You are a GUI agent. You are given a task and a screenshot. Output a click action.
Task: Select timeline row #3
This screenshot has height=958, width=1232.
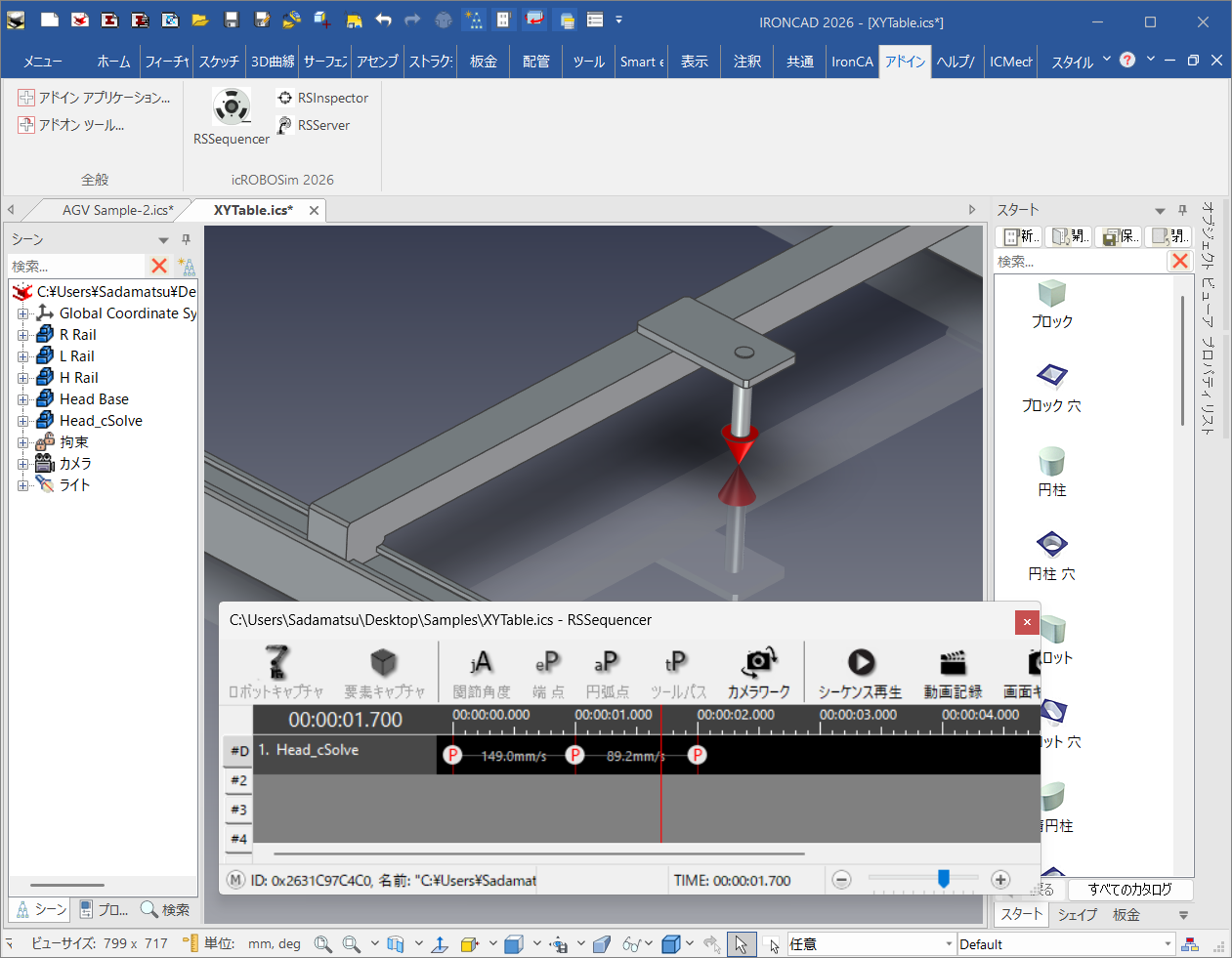click(238, 810)
